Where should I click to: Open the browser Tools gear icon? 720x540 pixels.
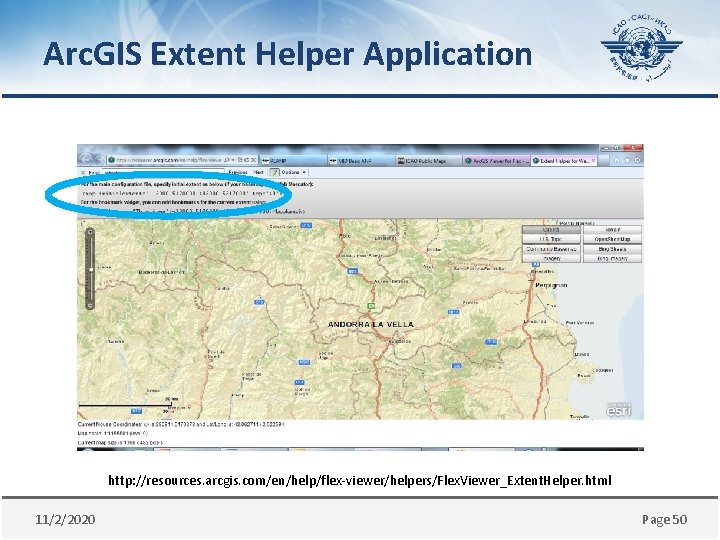(x=637, y=160)
